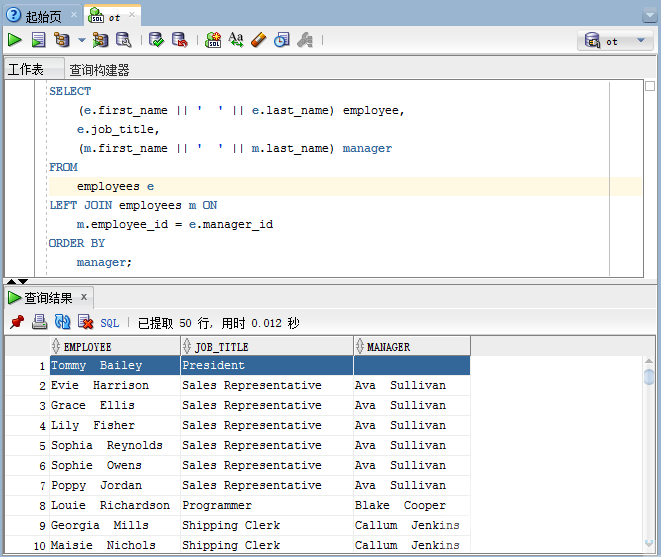Click the Autotrace icon
Viewport: 661px width, 557px height.
[100, 40]
